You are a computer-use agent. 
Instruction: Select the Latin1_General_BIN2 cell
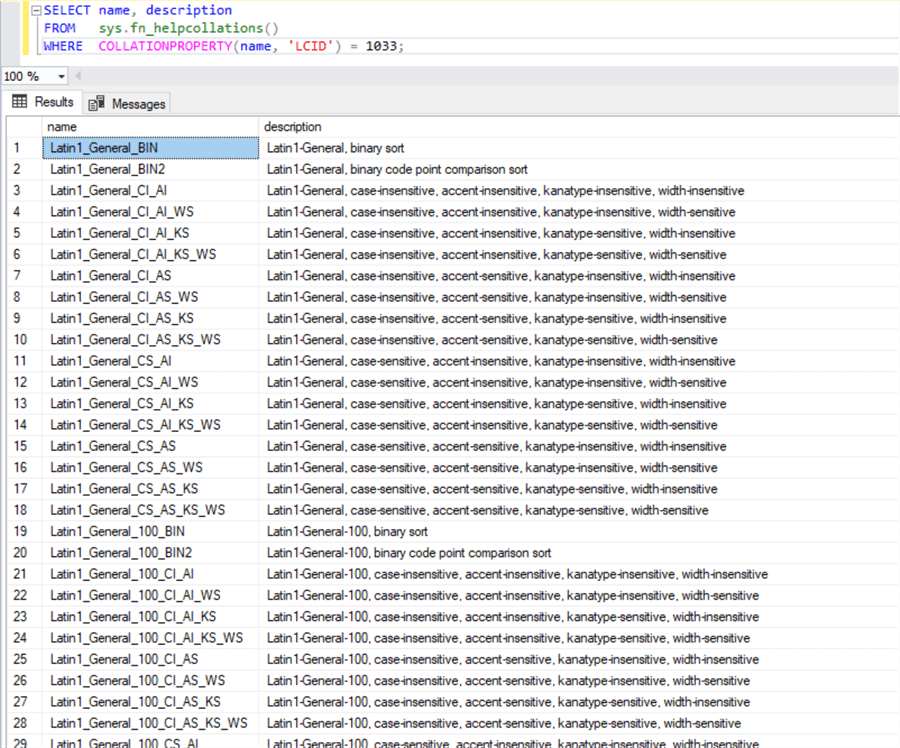[105, 169]
